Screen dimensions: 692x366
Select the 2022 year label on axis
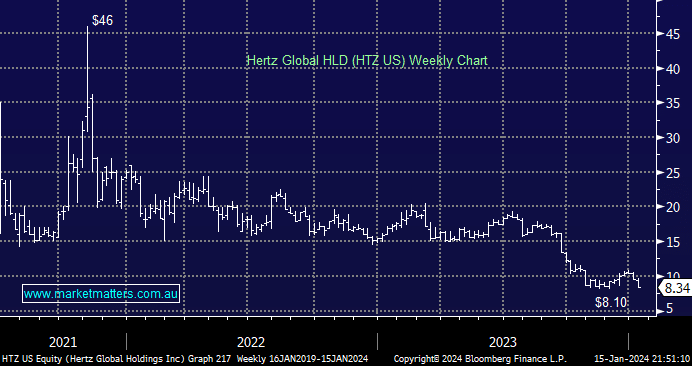(251, 342)
